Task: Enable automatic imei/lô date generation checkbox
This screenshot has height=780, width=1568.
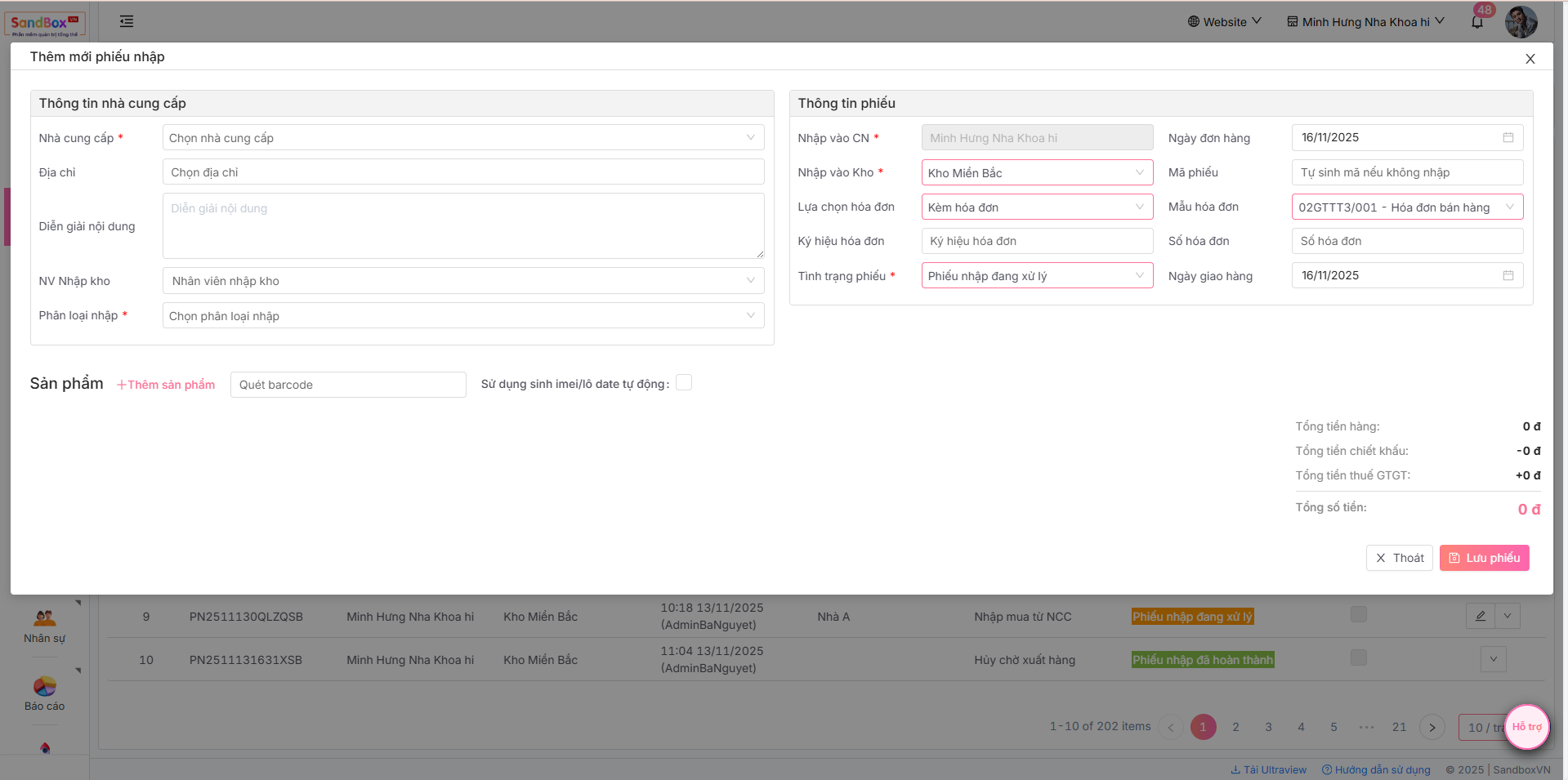Action: coord(684,383)
